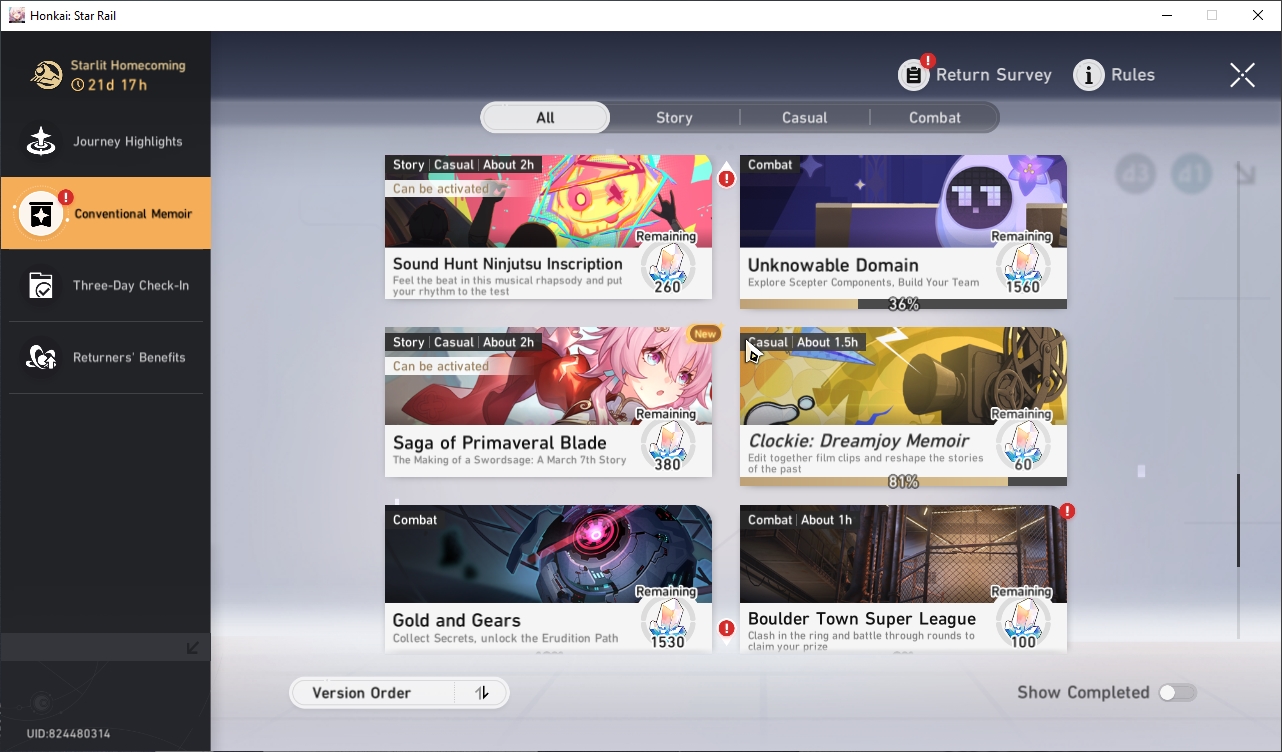Image resolution: width=1282 pixels, height=752 pixels.
Task: Click the Starlit Homecoming event icon
Action: point(47,75)
